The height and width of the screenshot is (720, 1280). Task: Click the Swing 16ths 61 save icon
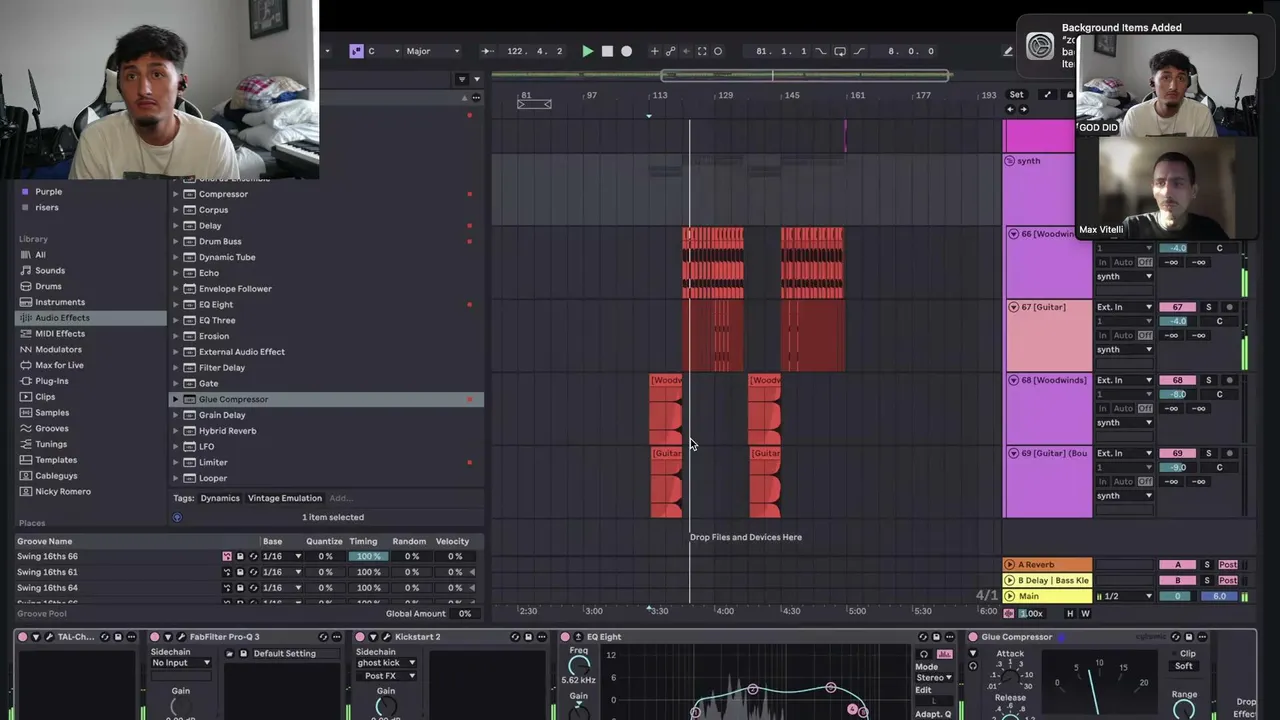tap(240, 572)
